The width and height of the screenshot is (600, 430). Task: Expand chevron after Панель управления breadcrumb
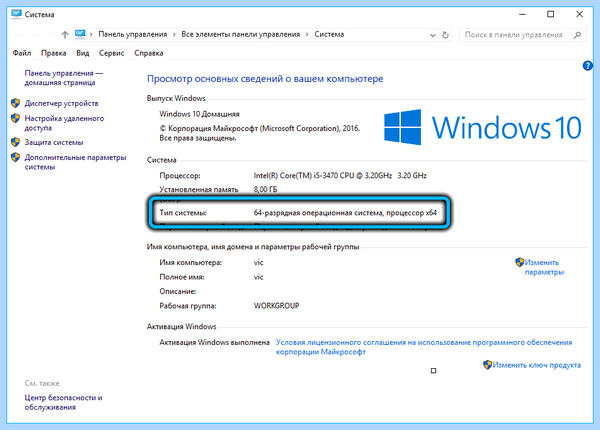pyautogui.click(x=174, y=34)
